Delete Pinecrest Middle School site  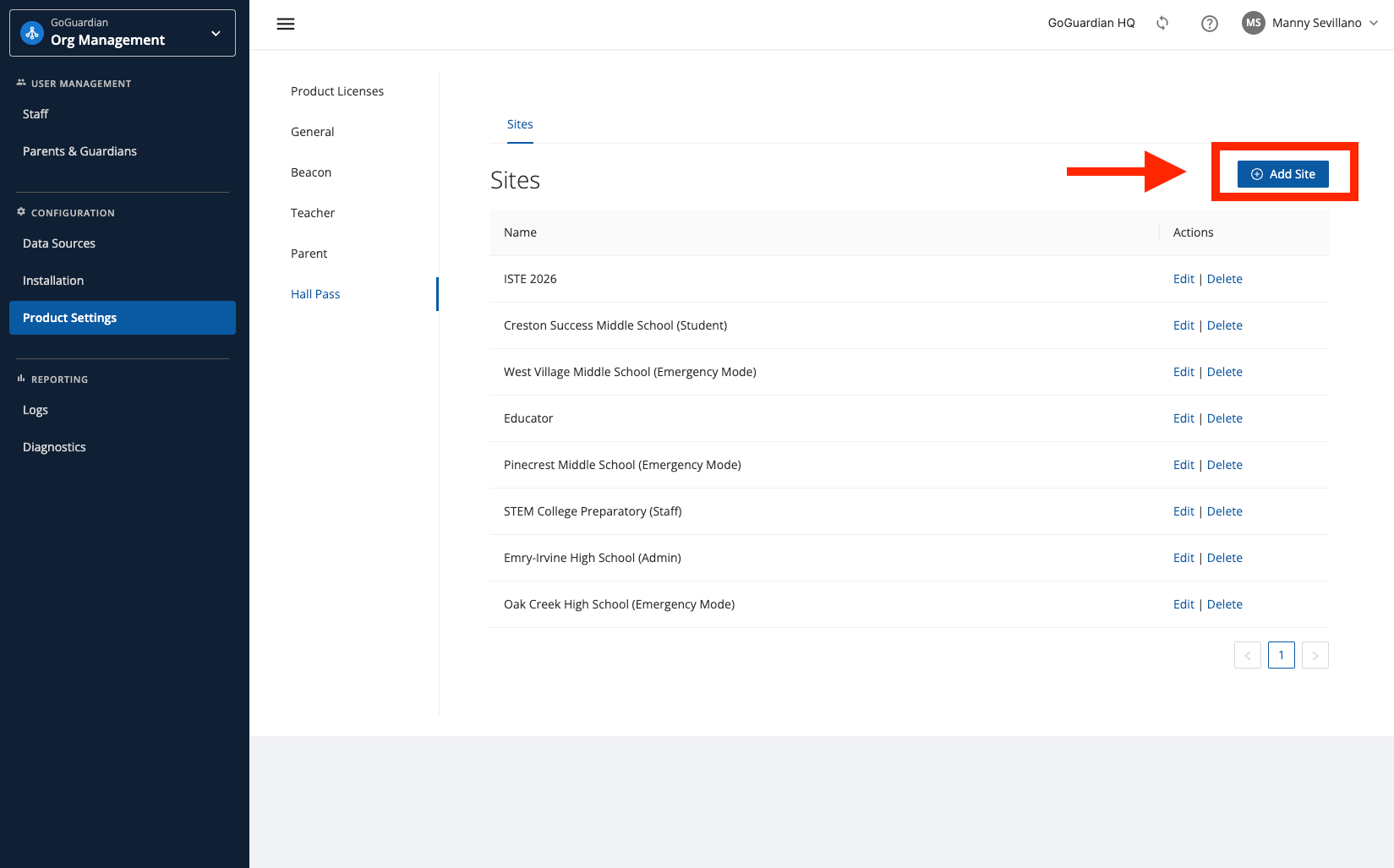tap(1225, 465)
